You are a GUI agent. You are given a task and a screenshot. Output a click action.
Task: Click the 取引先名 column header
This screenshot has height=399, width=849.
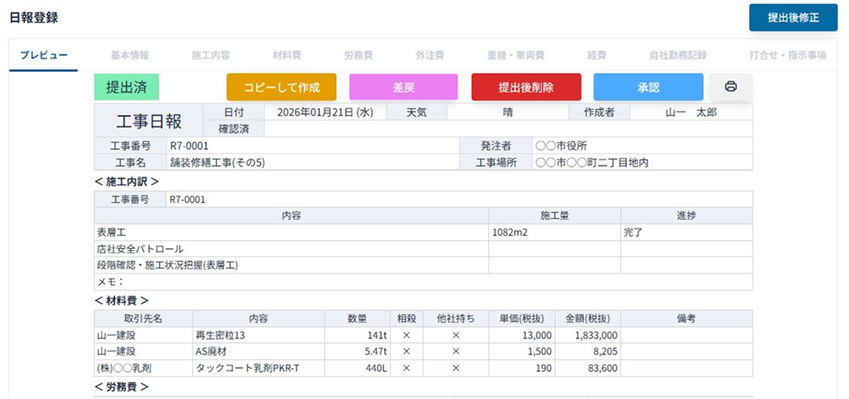coord(143,319)
